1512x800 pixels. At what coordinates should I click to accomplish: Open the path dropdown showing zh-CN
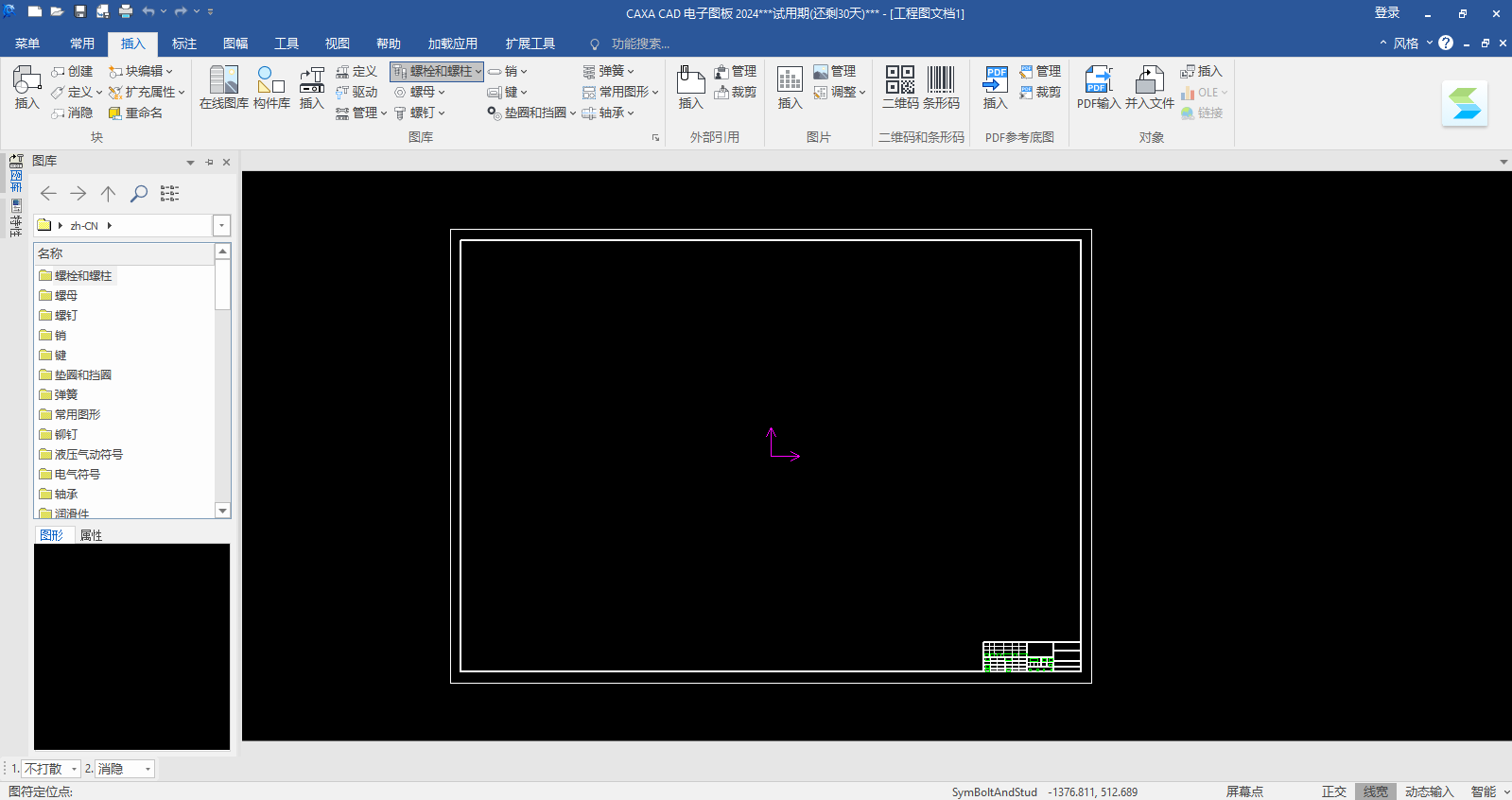[221, 226]
